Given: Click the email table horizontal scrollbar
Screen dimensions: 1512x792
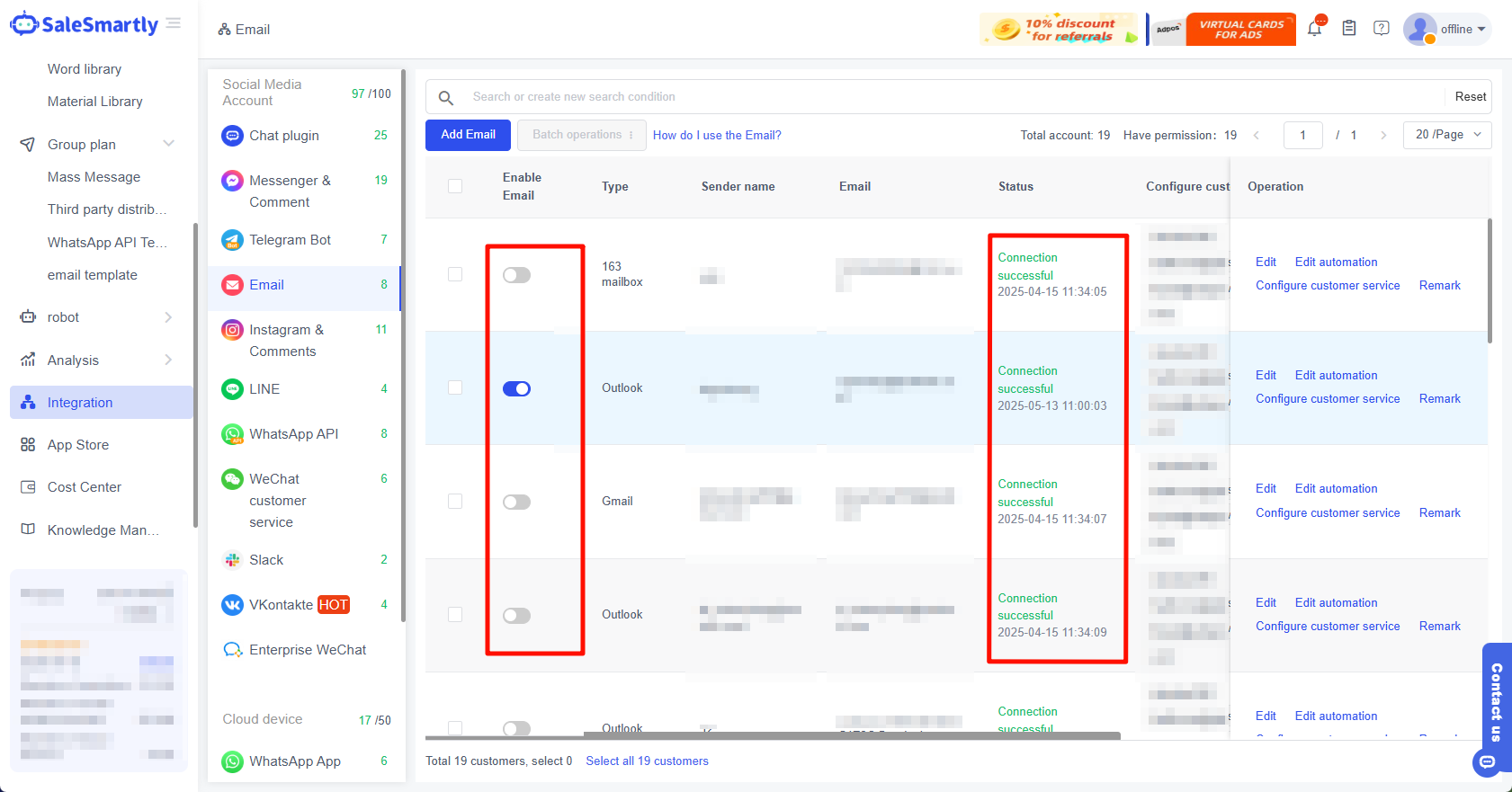Looking at the screenshot, I should [x=852, y=736].
